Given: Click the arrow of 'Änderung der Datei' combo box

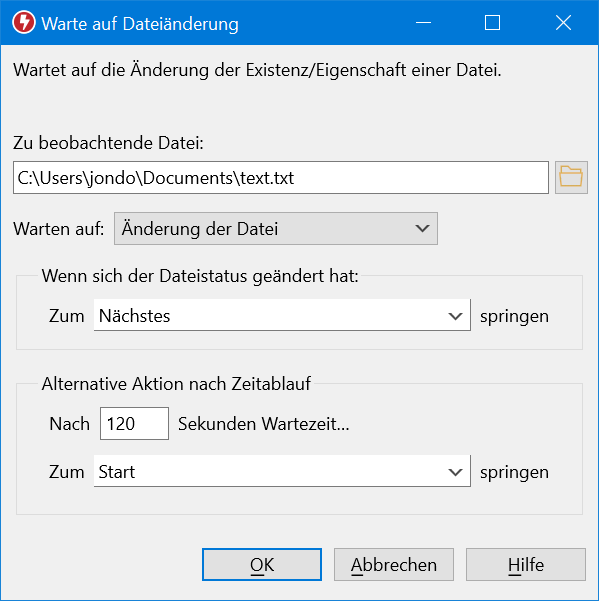Looking at the screenshot, I should click(422, 228).
